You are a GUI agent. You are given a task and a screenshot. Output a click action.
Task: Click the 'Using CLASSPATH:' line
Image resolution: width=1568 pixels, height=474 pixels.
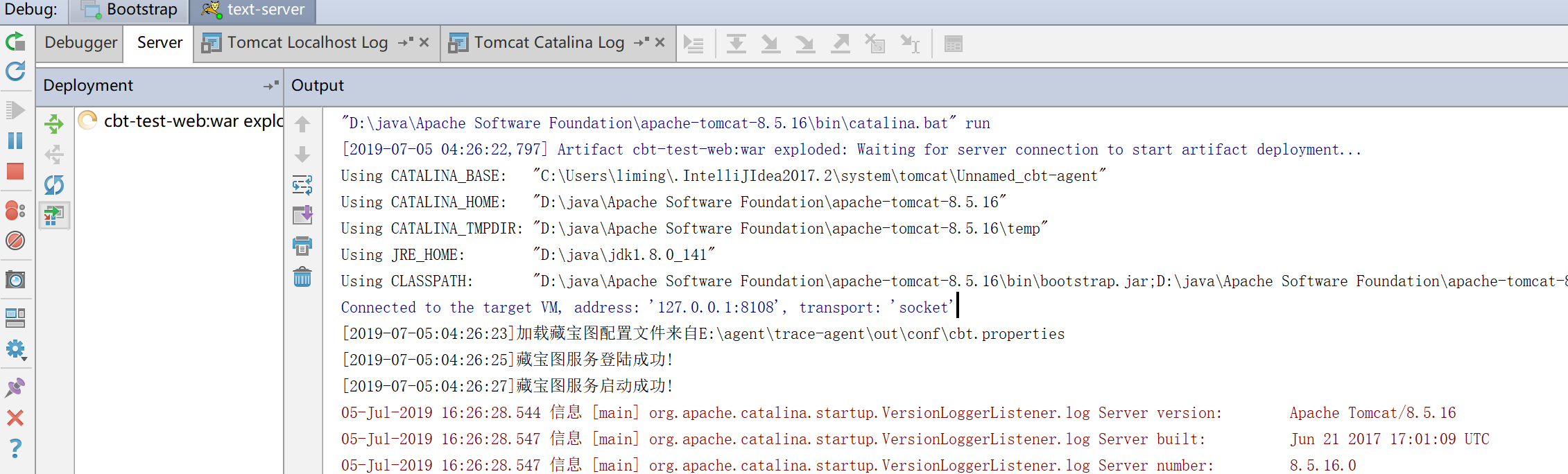tap(954, 281)
